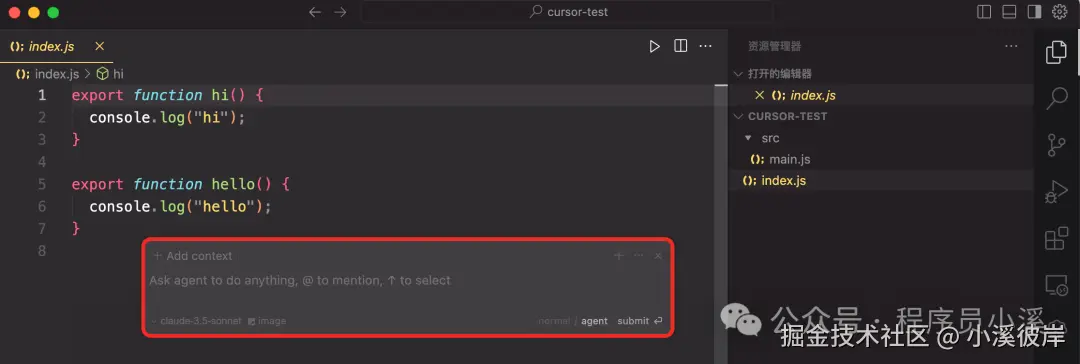
Task: Open the settings gear in the title bar
Action: pyautogui.click(x=1059, y=12)
